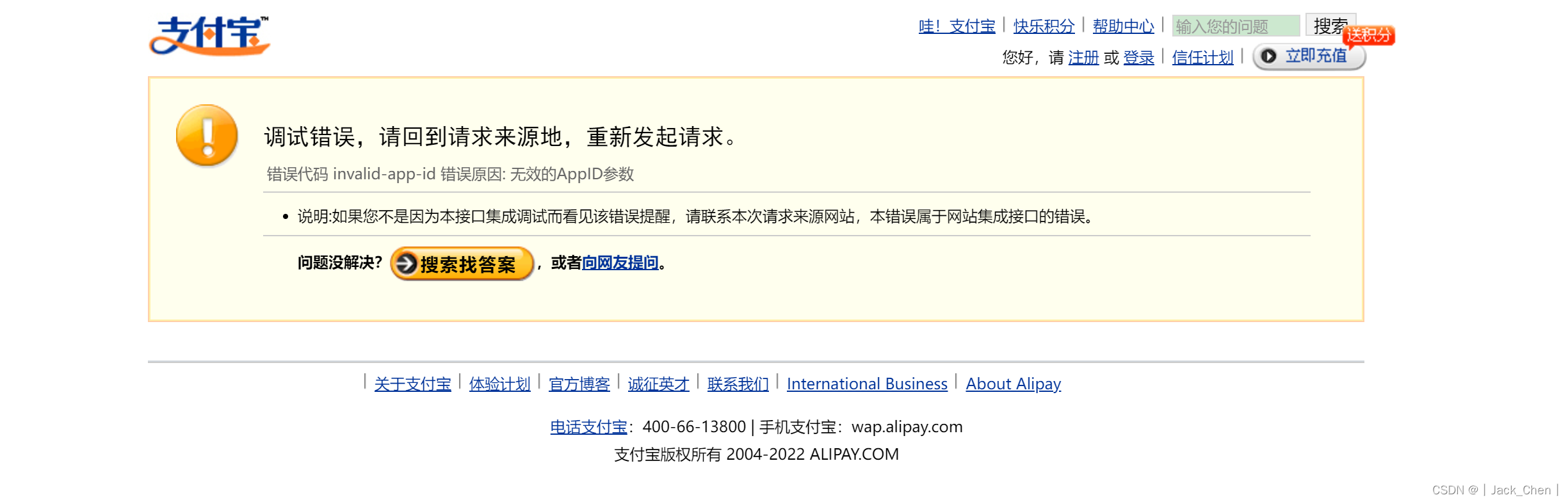The width and height of the screenshot is (1568, 502).
Task: Click the Alipay logo
Action: click(x=209, y=36)
